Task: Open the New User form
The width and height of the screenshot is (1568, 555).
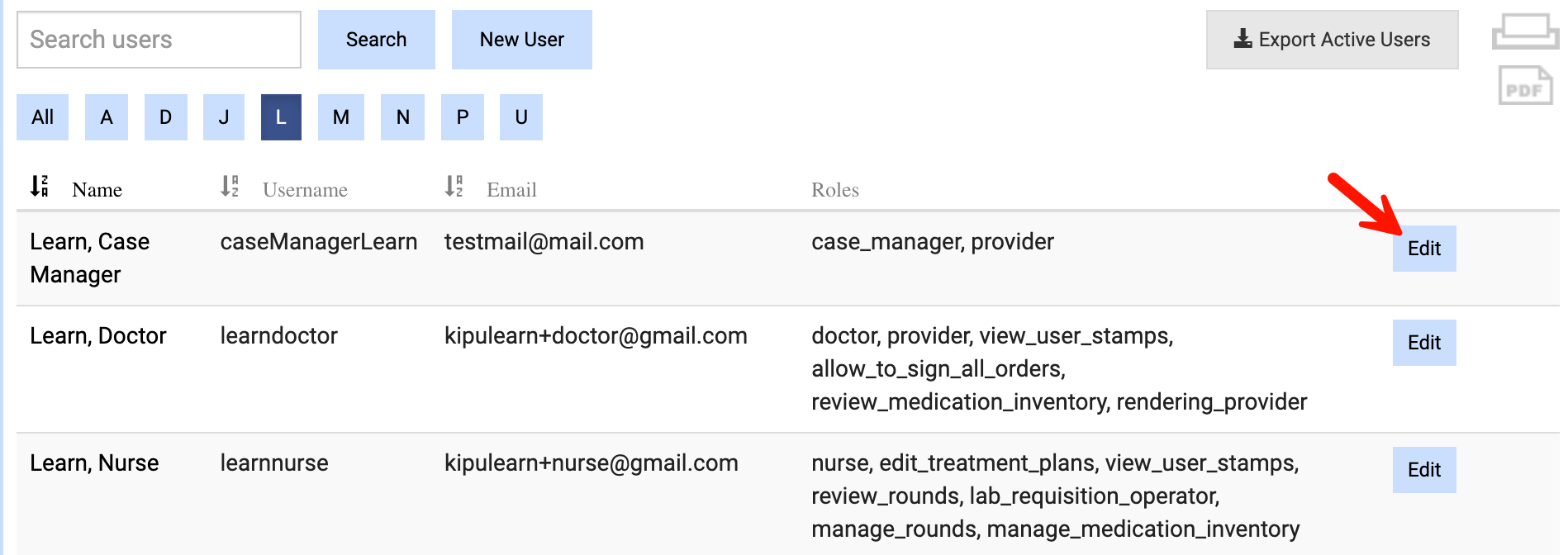Action: 521,40
